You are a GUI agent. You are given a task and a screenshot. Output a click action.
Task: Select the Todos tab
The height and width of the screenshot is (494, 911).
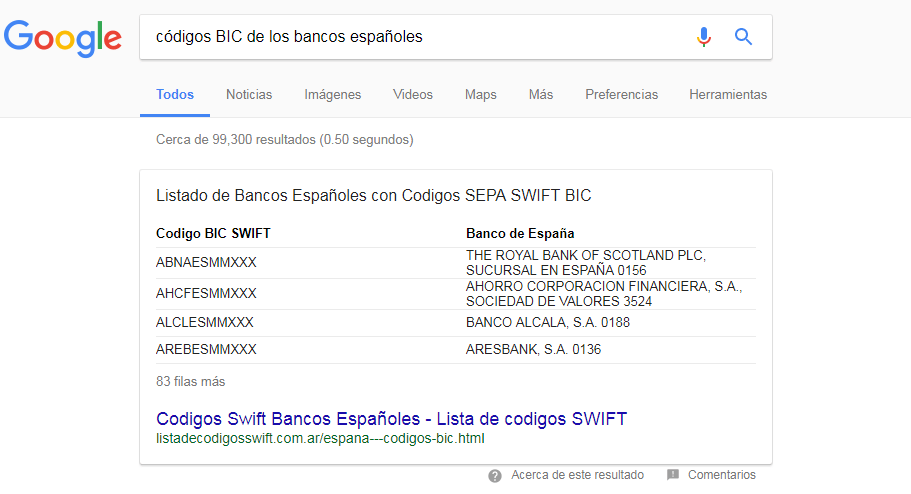click(174, 94)
